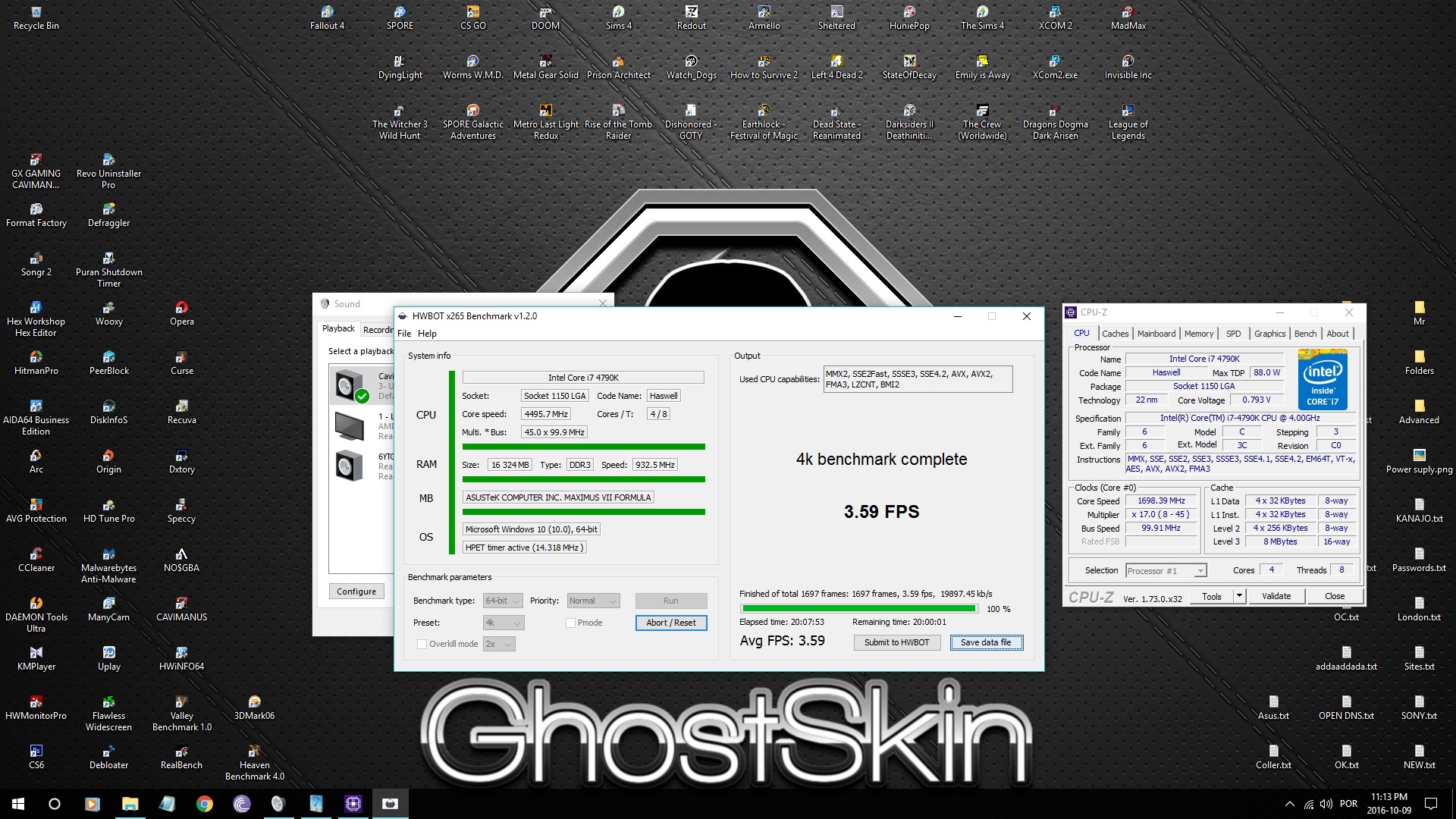Click the Abort / Reset button

click(671, 623)
